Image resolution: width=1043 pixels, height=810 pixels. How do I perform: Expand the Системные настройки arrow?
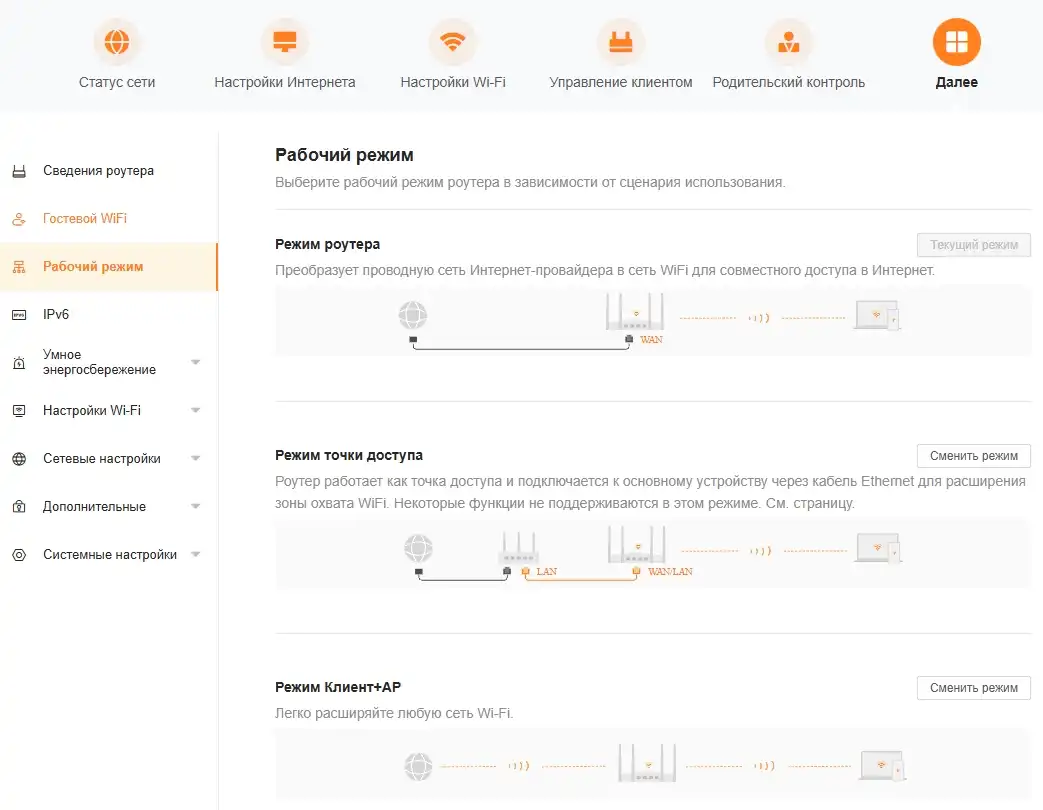[x=196, y=555]
